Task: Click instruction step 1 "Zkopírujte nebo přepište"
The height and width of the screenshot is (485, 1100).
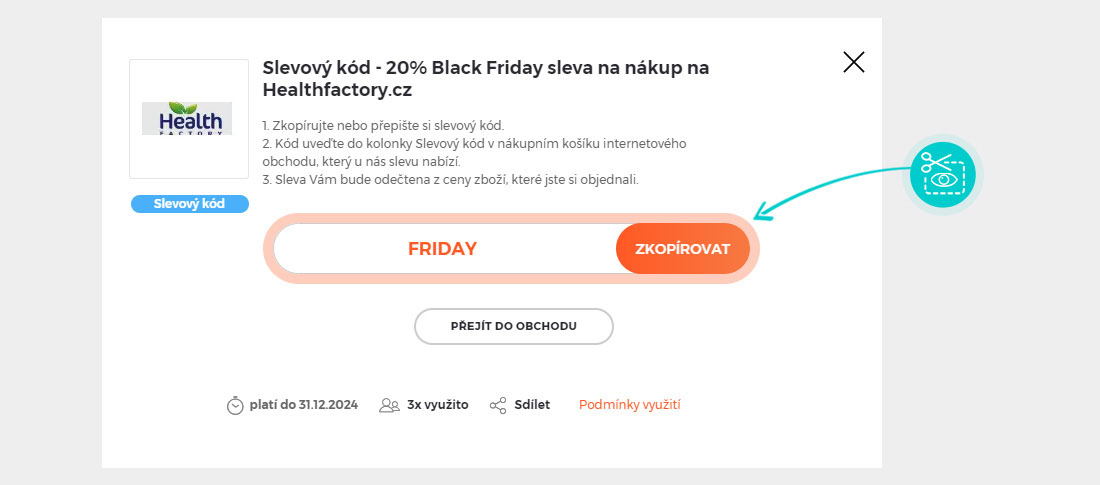Action: pyautogui.click(x=383, y=126)
